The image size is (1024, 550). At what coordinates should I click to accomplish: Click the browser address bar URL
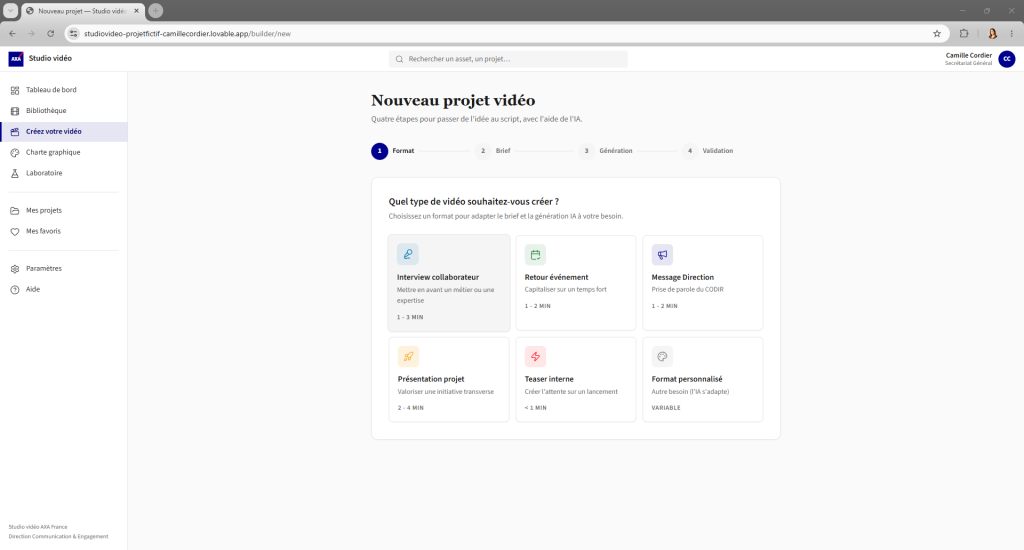point(187,34)
